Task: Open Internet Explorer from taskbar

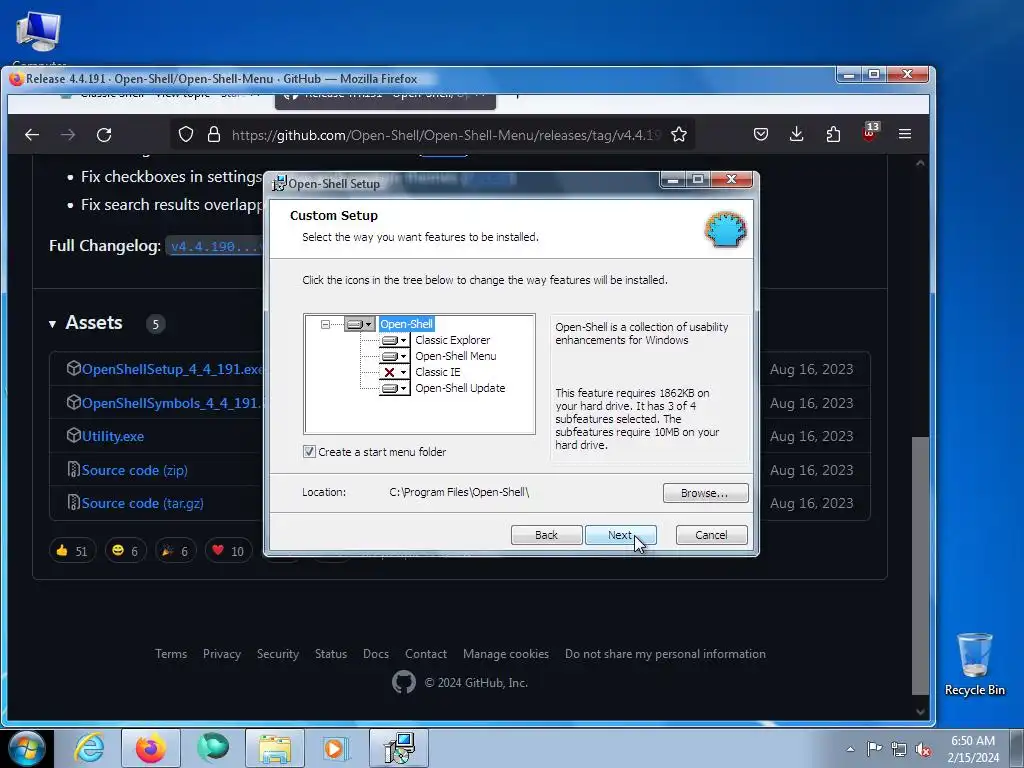Action: click(x=89, y=748)
